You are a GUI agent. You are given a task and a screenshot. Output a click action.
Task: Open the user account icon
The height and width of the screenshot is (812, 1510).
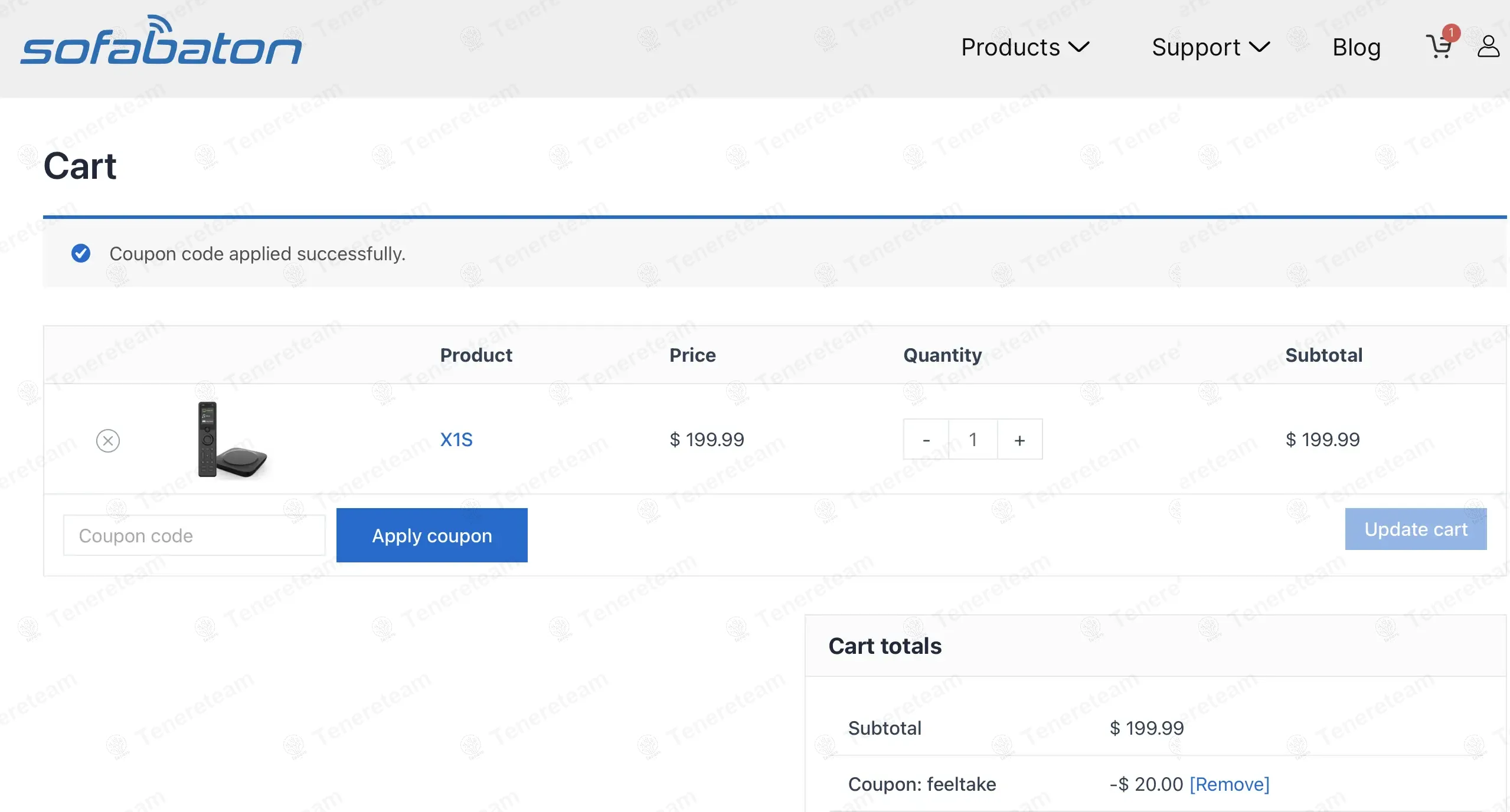click(x=1488, y=46)
